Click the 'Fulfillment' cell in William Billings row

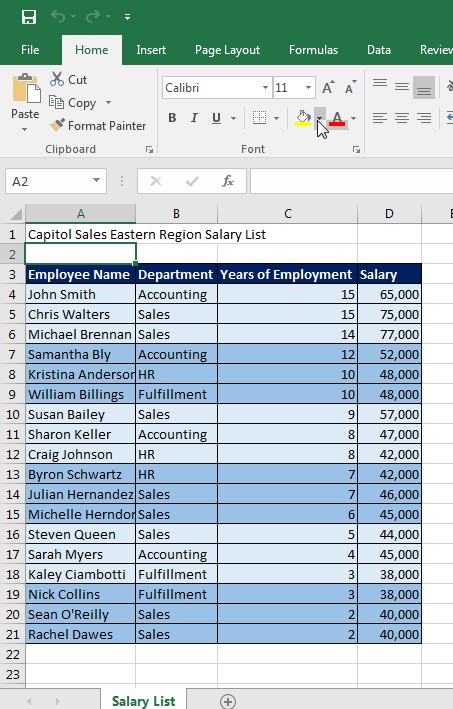coord(176,394)
